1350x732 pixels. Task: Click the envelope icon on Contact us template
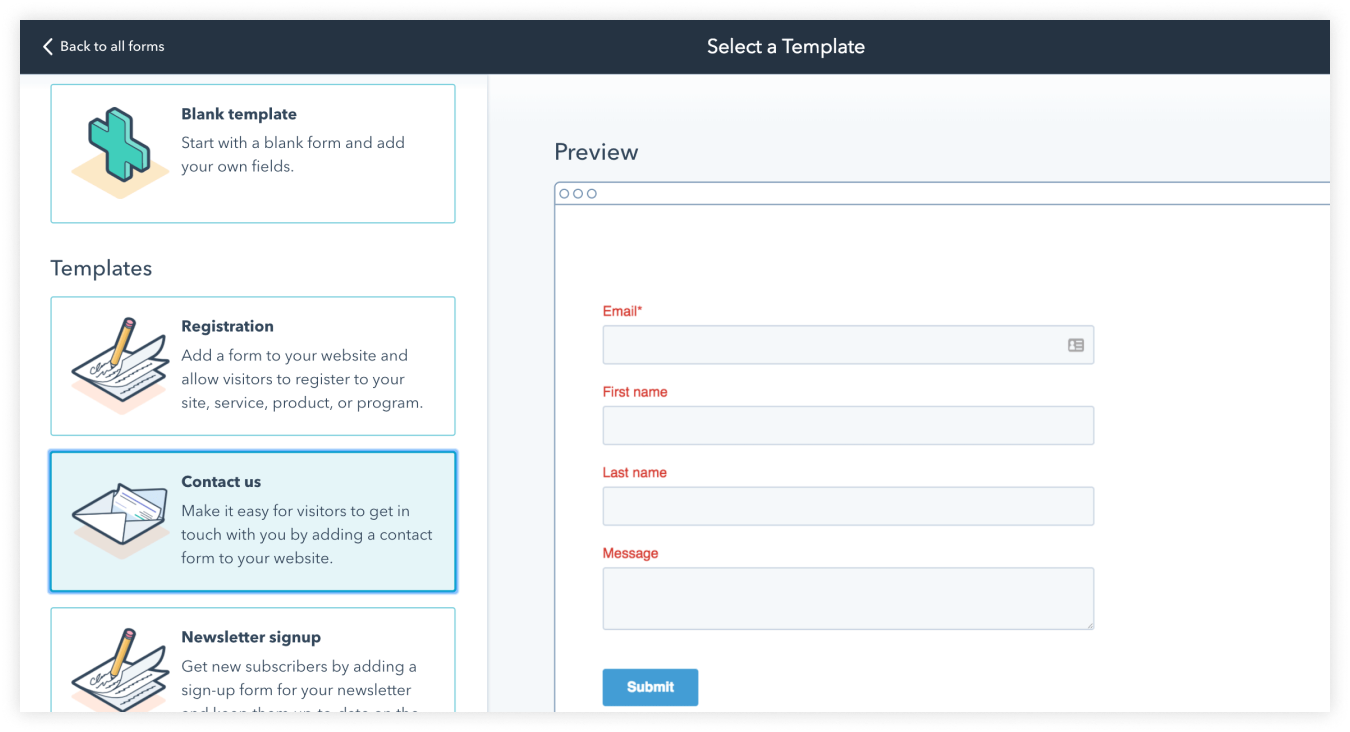click(118, 513)
